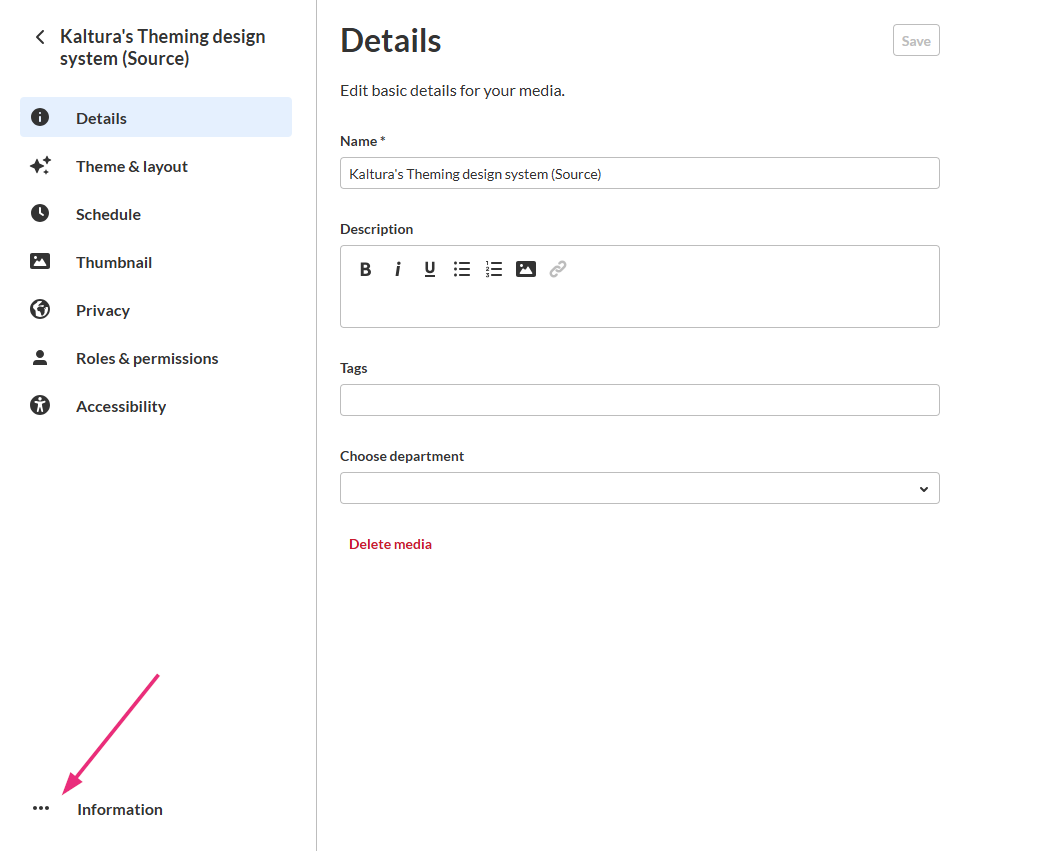Click the Schedule clock icon
This screenshot has width=1037, height=851.
[40, 213]
